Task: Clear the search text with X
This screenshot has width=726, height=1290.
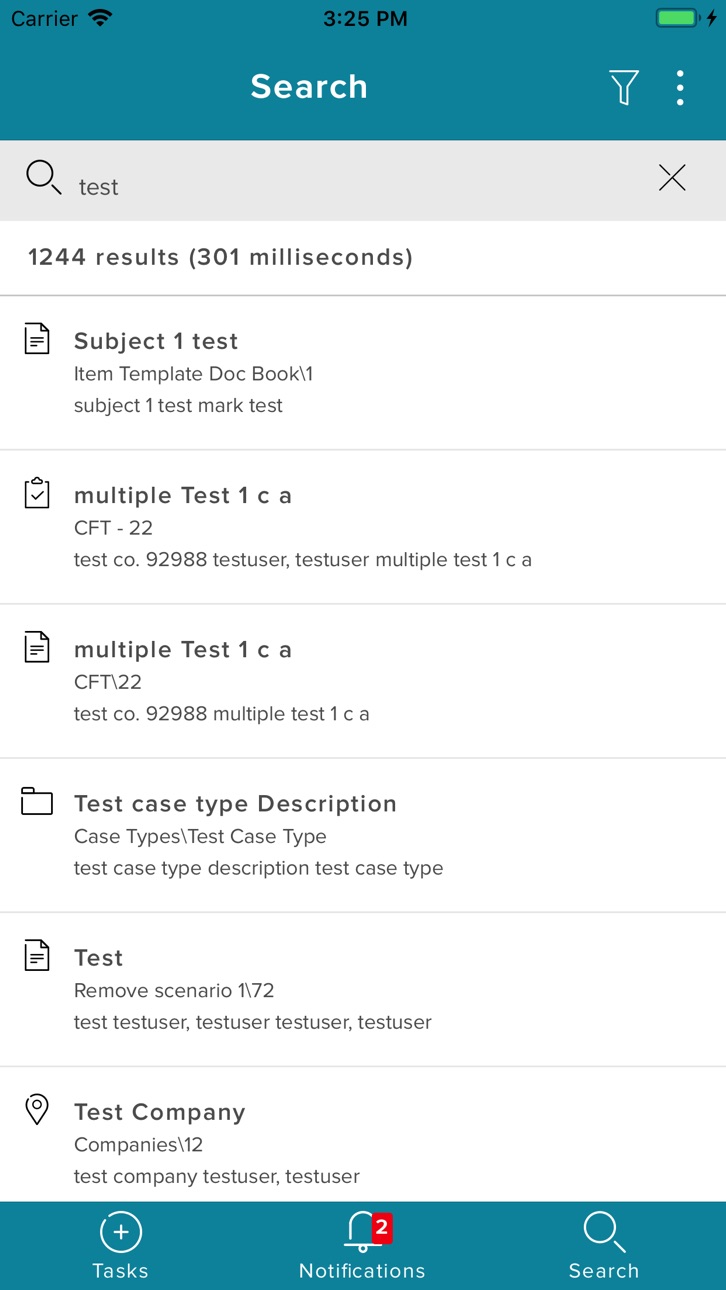Action: click(672, 178)
